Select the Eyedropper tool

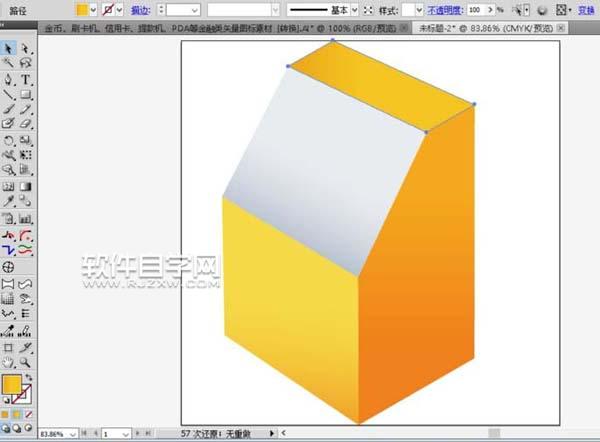click(8, 201)
